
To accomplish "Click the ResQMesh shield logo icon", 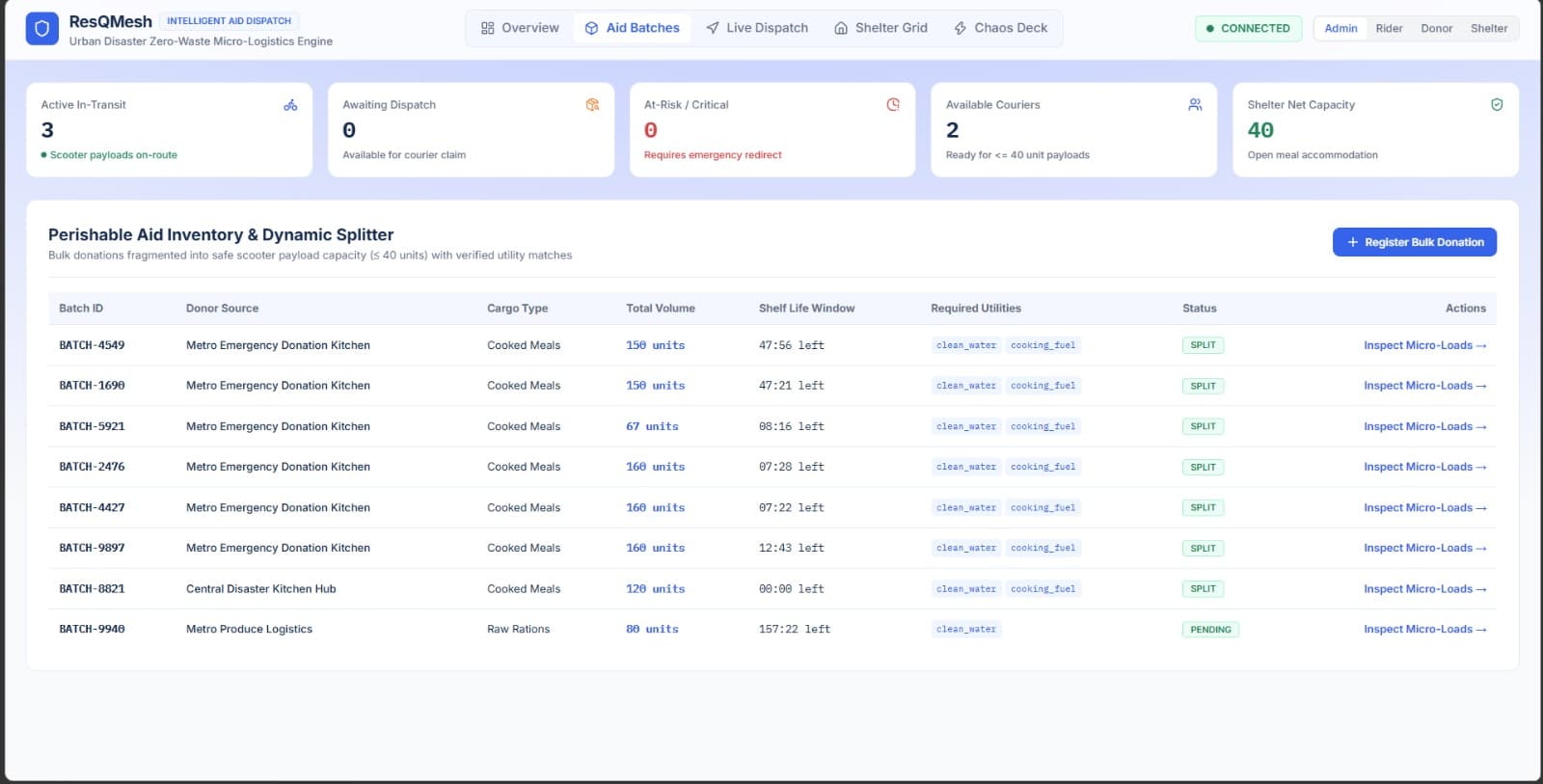I will click(x=41, y=29).
